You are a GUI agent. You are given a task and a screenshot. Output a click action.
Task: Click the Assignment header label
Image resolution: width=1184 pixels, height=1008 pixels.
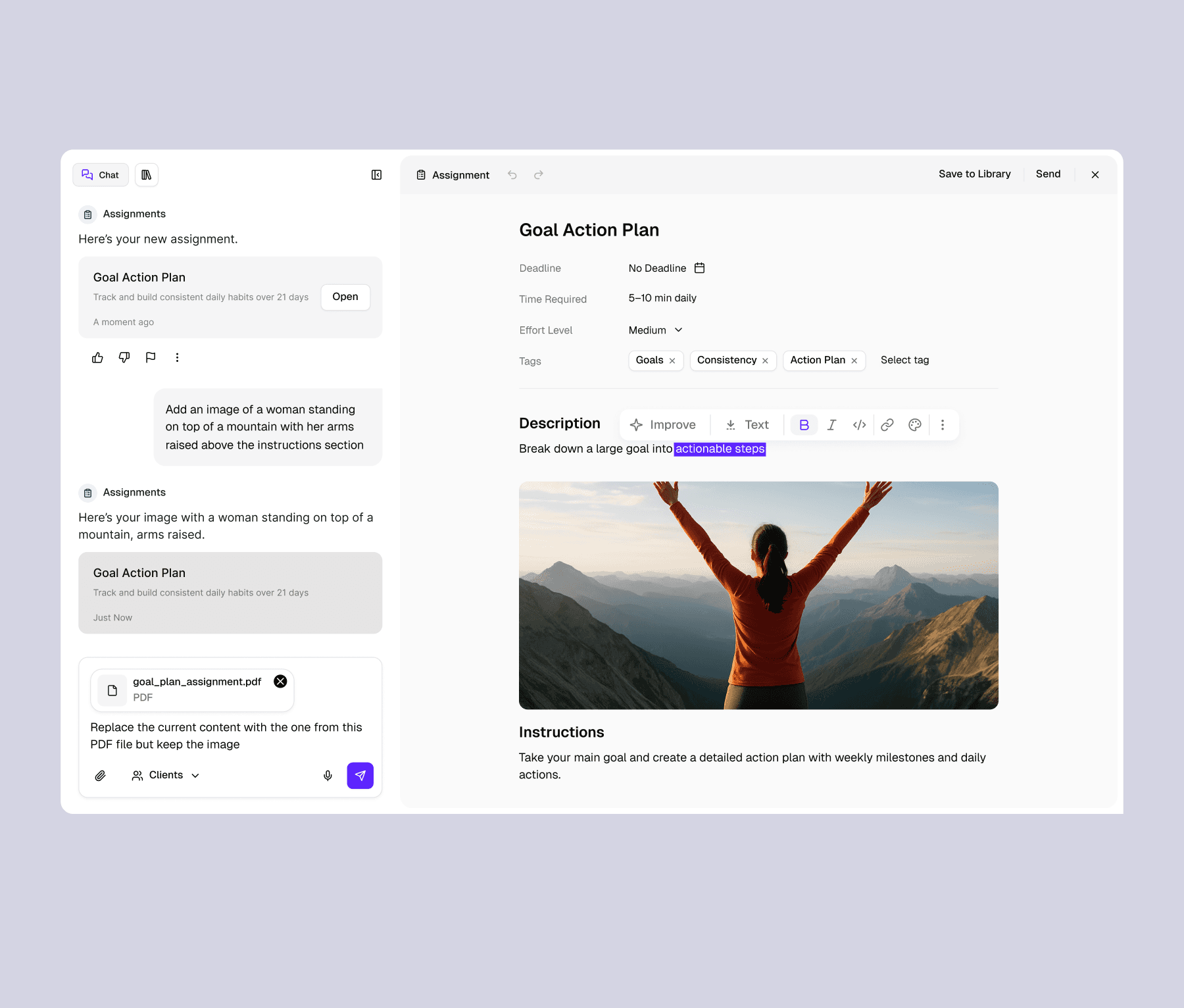453,175
